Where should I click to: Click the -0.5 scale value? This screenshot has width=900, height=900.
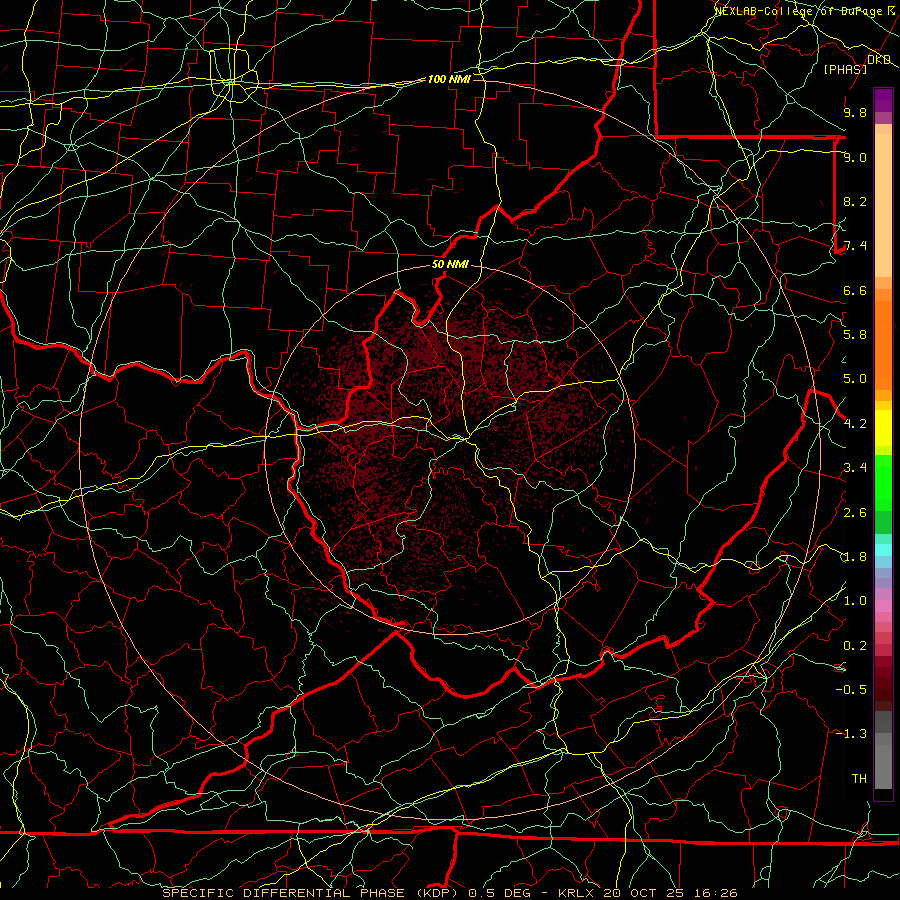(851, 690)
